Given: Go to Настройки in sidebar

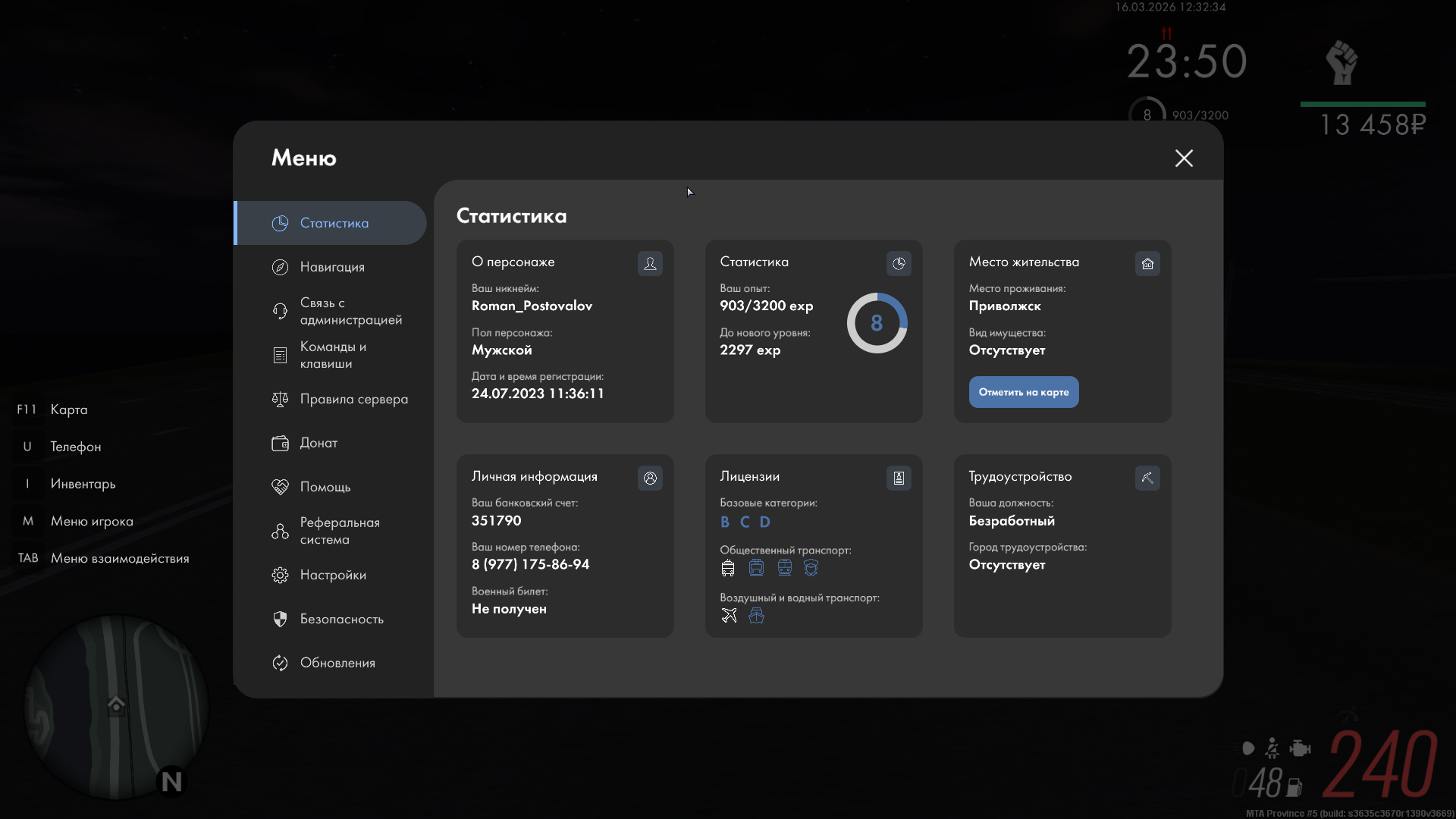Looking at the screenshot, I should pyautogui.click(x=333, y=575).
